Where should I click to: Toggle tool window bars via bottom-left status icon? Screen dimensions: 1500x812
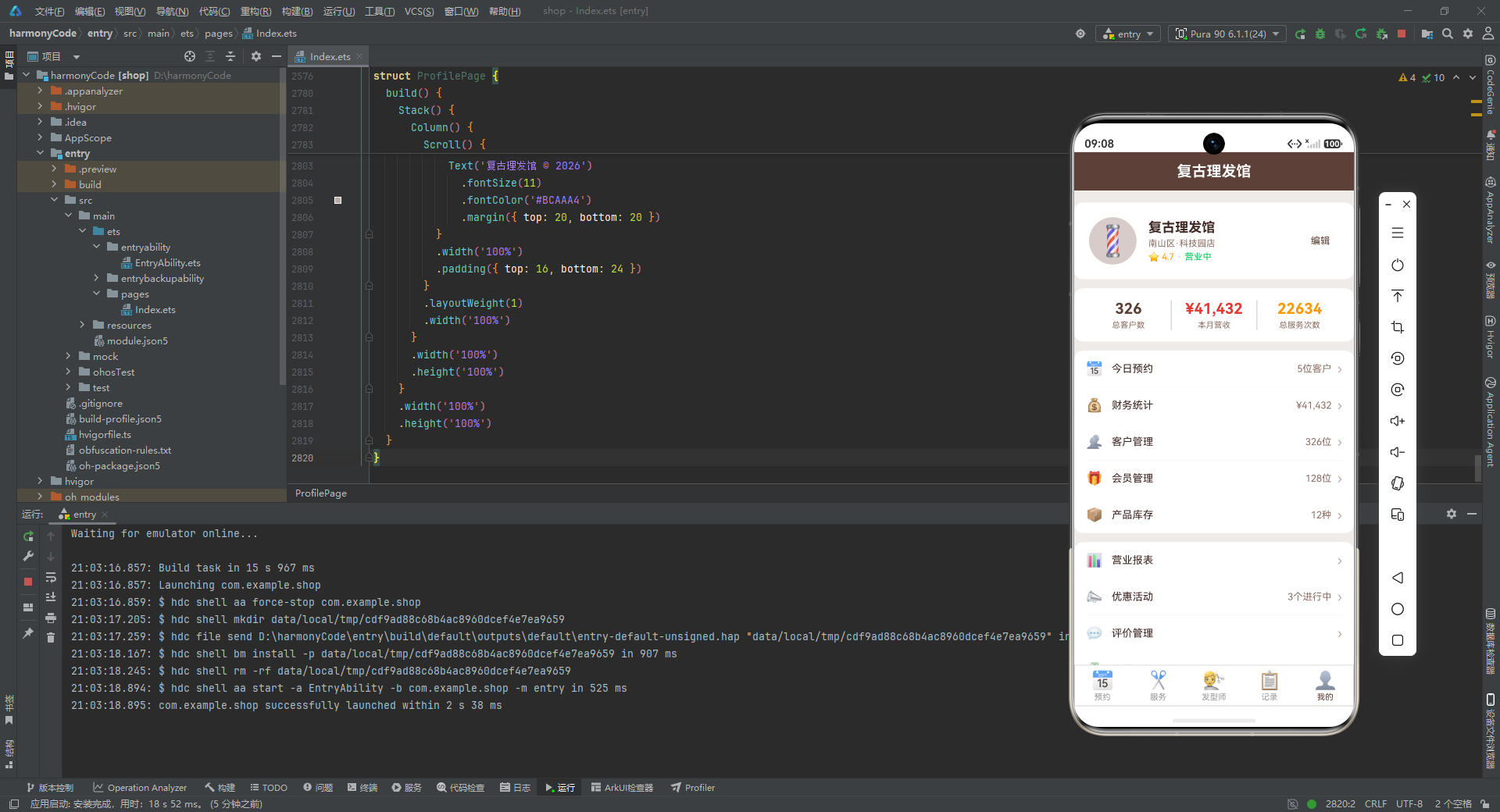(x=13, y=804)
